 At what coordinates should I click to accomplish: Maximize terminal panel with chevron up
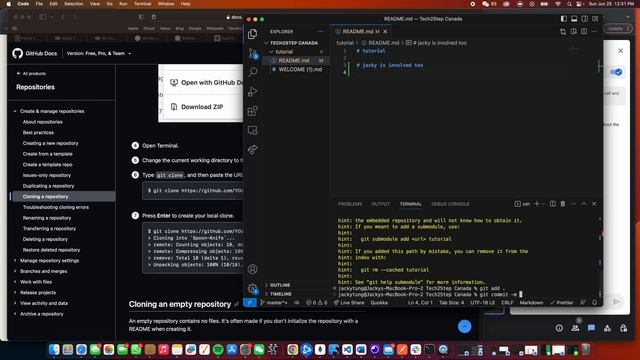pyautogui.click(x=584, y=204)
